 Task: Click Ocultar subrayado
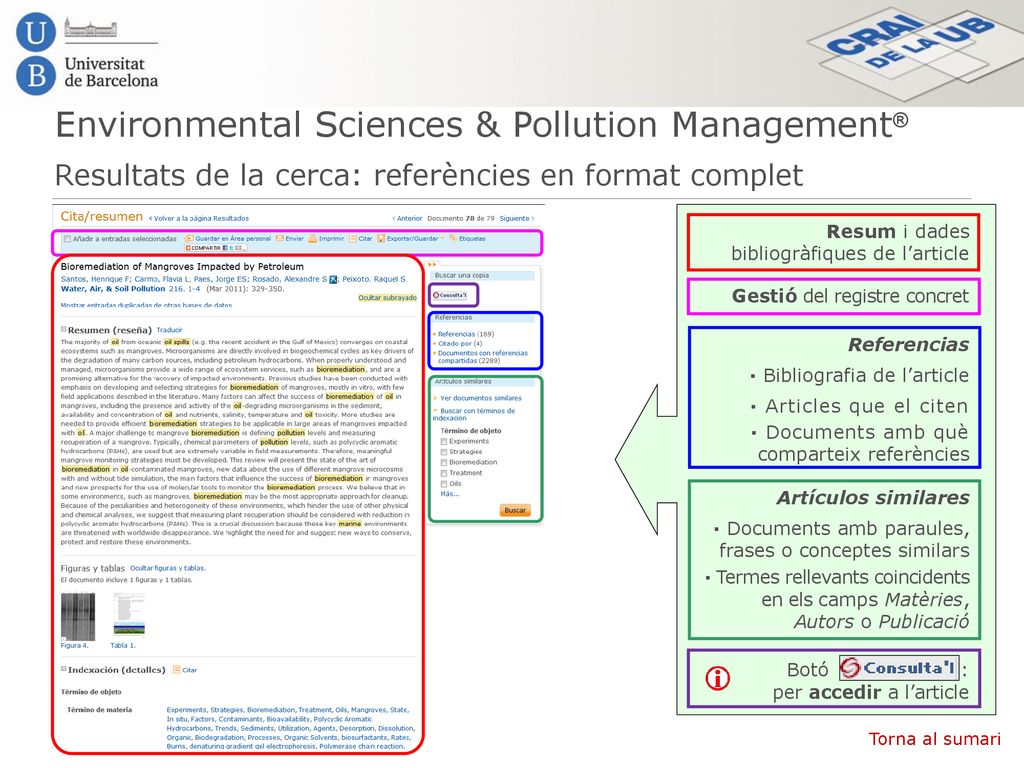click(387, 298)
